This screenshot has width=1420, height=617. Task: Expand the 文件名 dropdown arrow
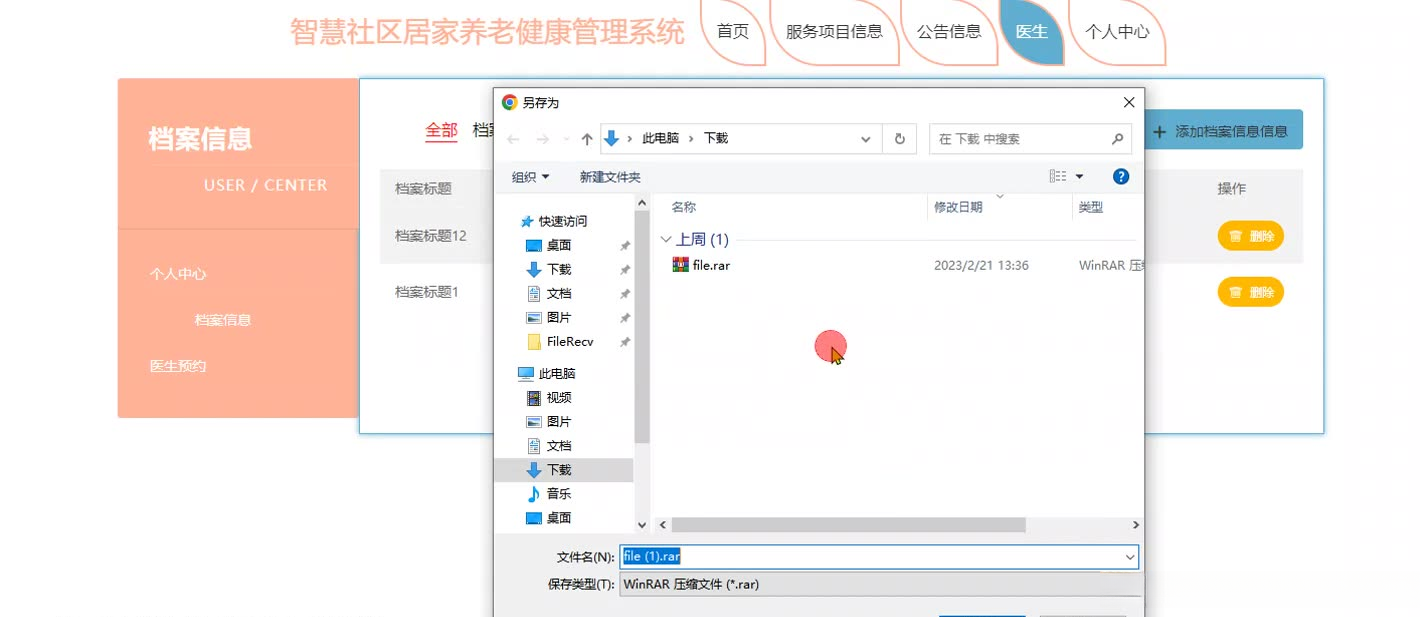pos(1130,557)
